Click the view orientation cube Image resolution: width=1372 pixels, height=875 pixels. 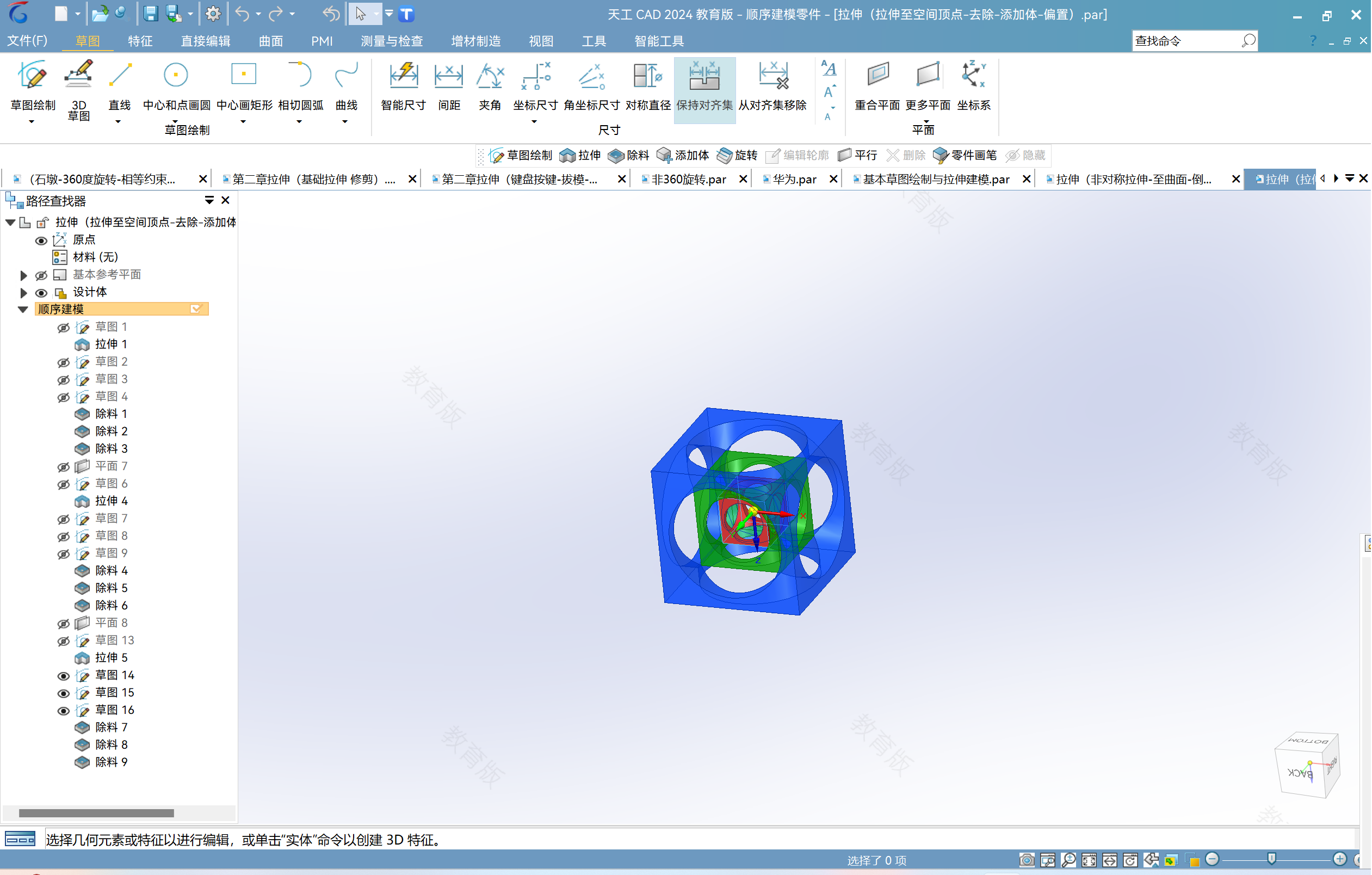[1307, 765]
